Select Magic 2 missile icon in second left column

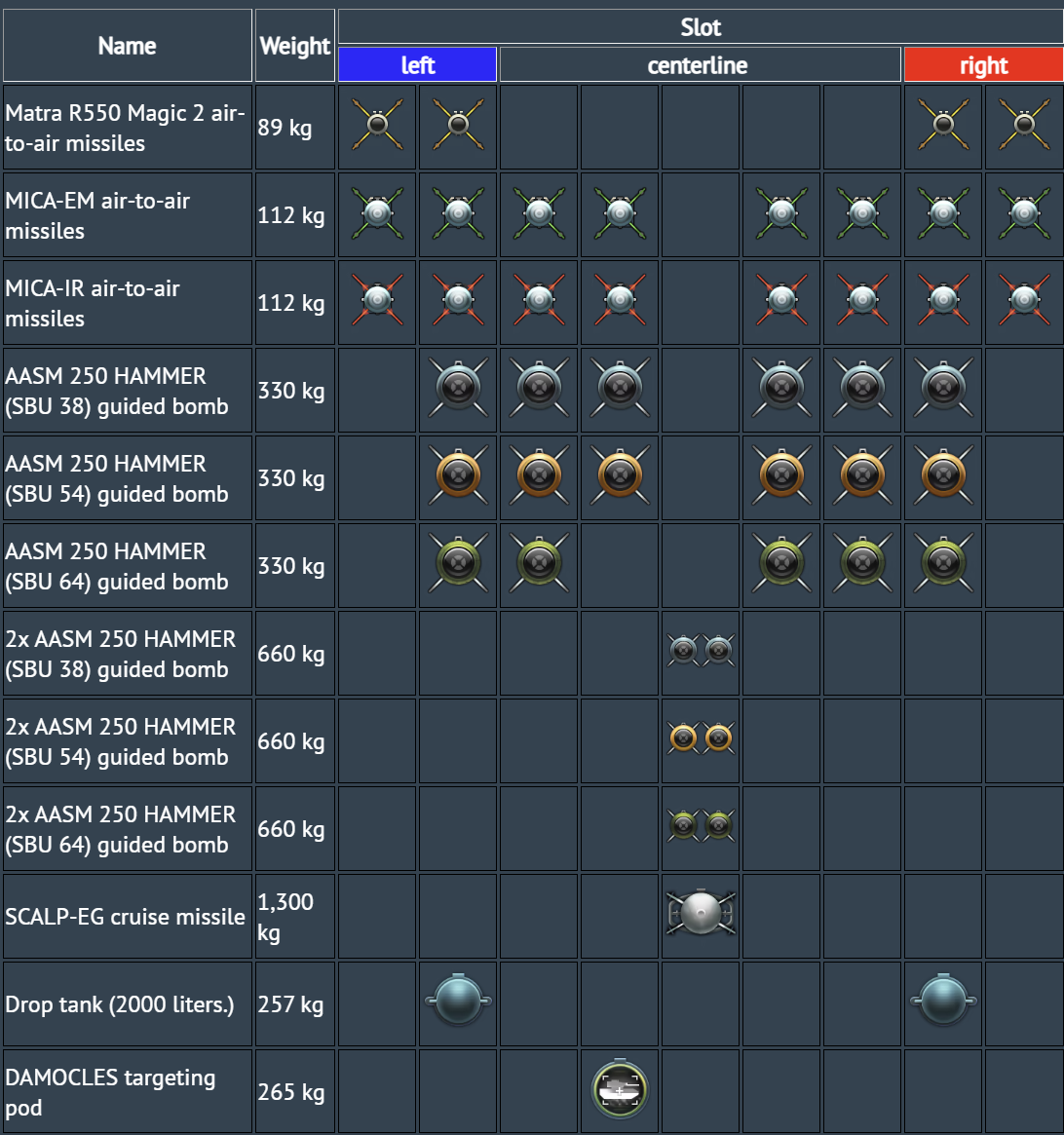(458, 125)
